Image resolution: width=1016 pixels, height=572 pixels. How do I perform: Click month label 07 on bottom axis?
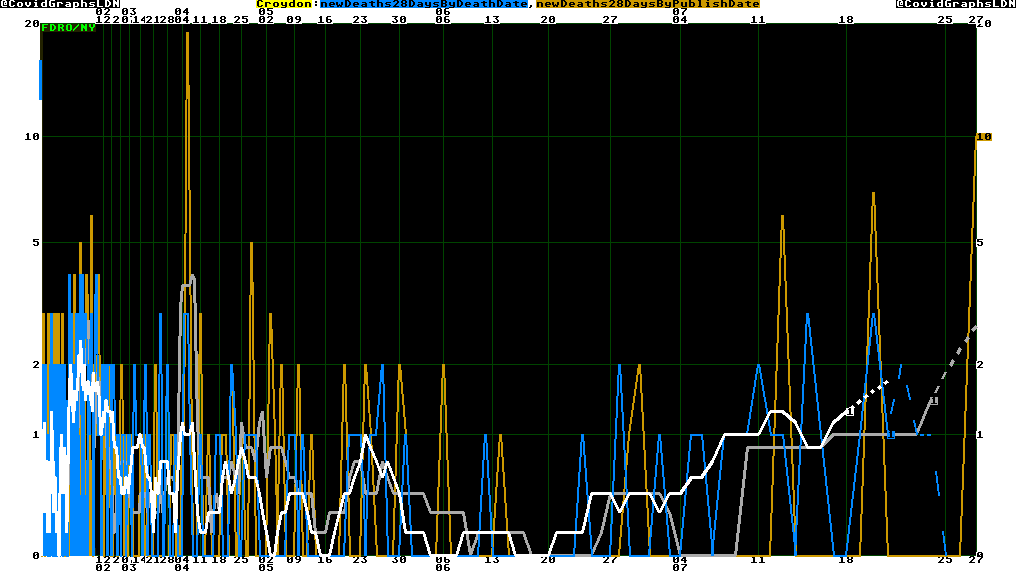click(x=680, y=567)
